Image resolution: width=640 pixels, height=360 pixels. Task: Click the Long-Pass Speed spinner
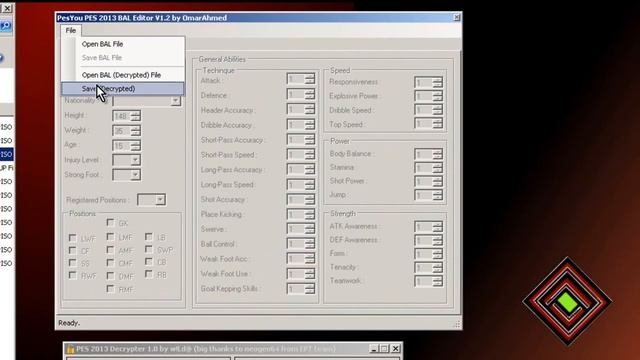[310, 185]
